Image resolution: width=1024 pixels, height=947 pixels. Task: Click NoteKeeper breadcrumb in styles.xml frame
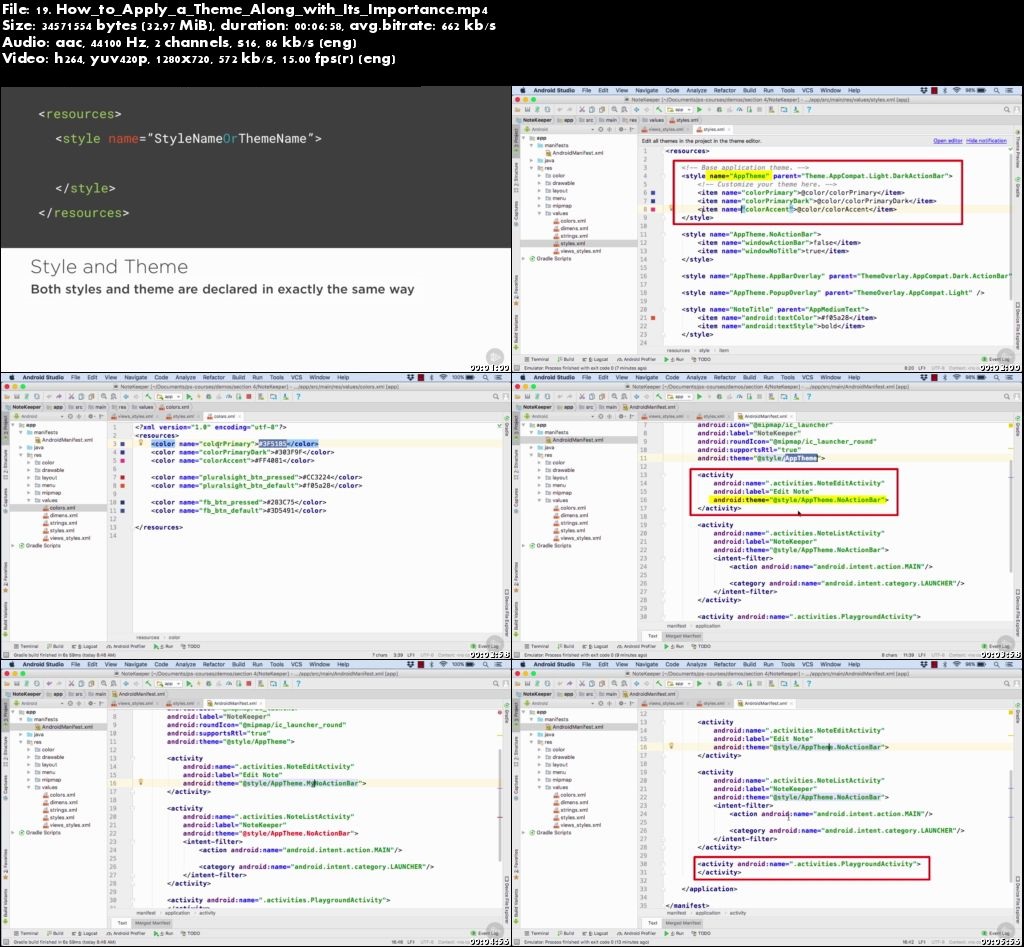click(x=535, y=120)
